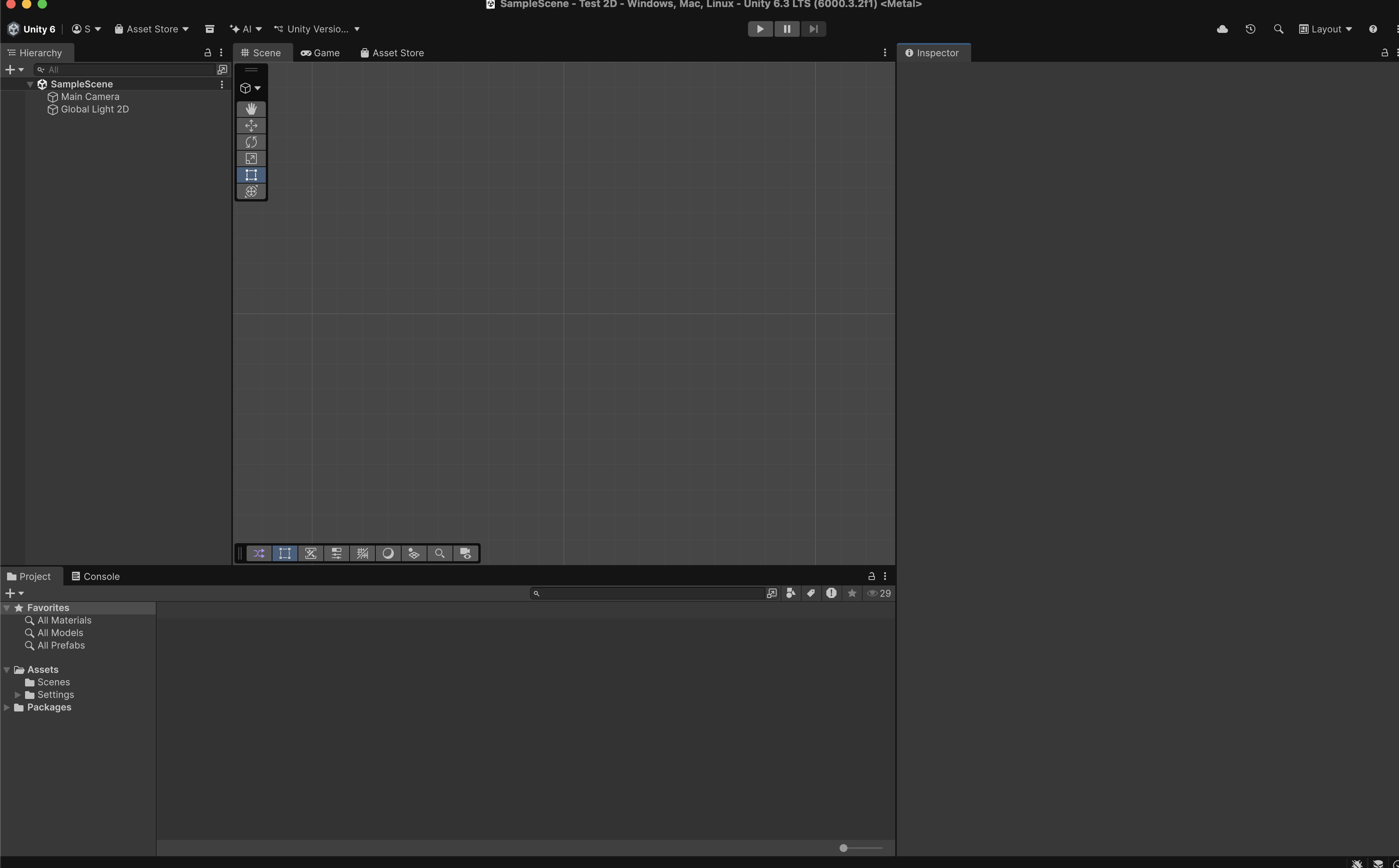Open the Undo History icon
Image resolution: width=1399 pixels, height=868 pixels.
(1250, 29)
